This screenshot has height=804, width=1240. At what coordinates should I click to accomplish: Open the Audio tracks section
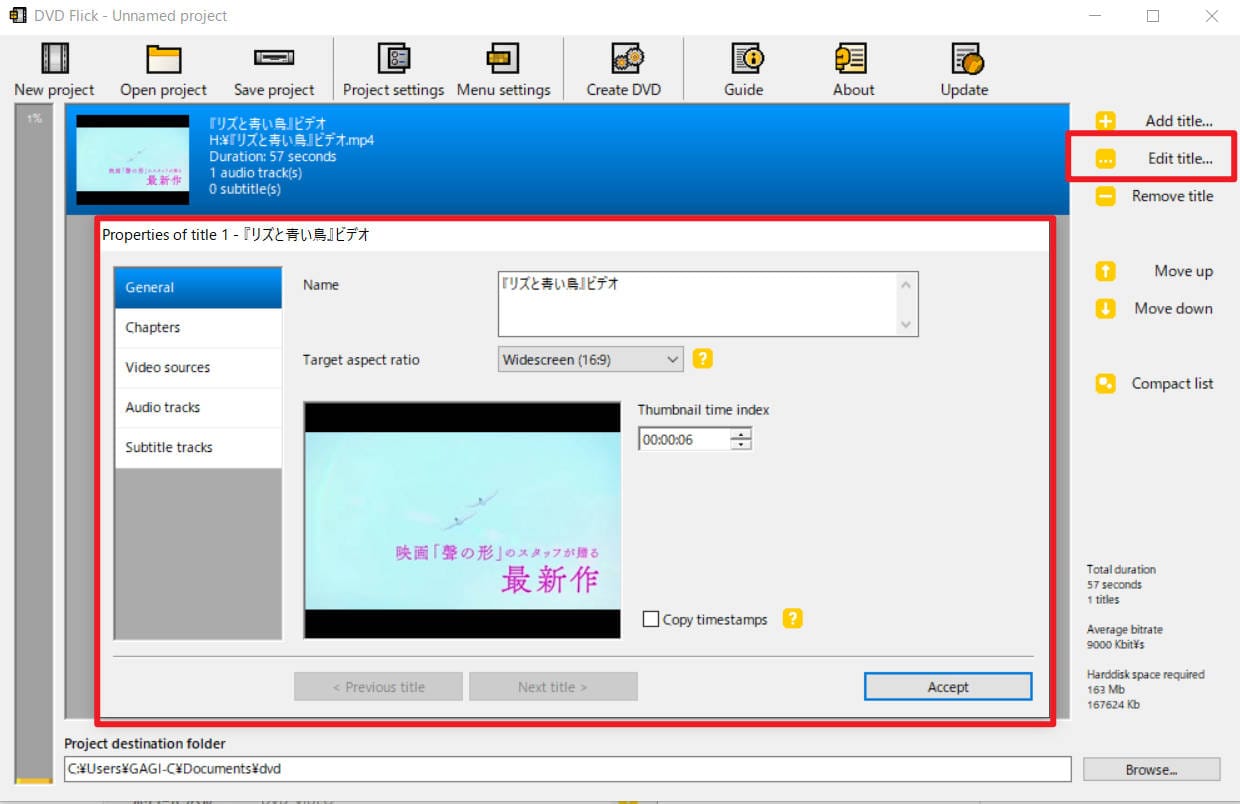(163, 407)
